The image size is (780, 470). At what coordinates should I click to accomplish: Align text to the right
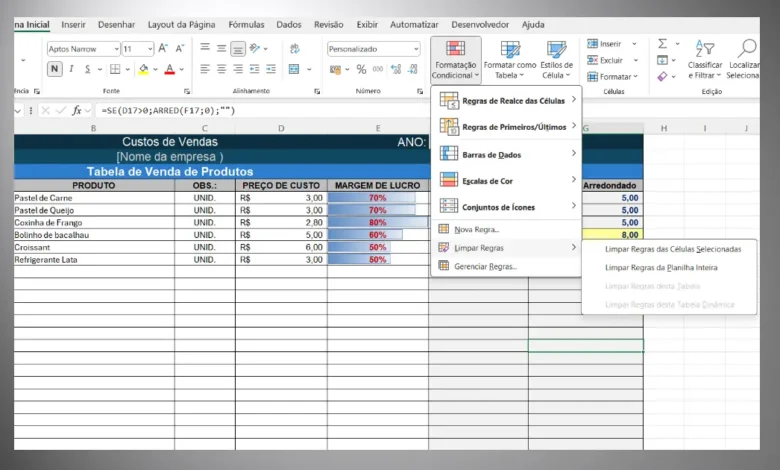[x=238, y=69]
